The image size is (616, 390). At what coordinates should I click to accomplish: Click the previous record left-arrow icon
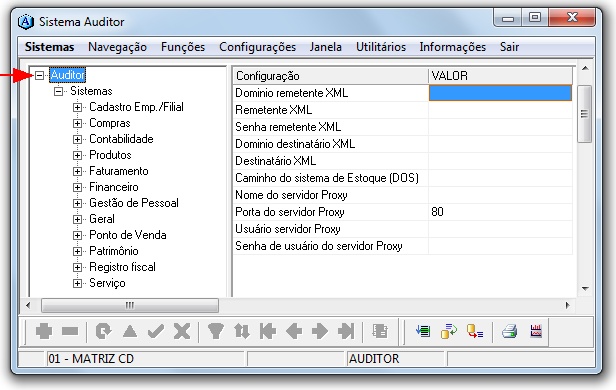(x=294, y=331)
